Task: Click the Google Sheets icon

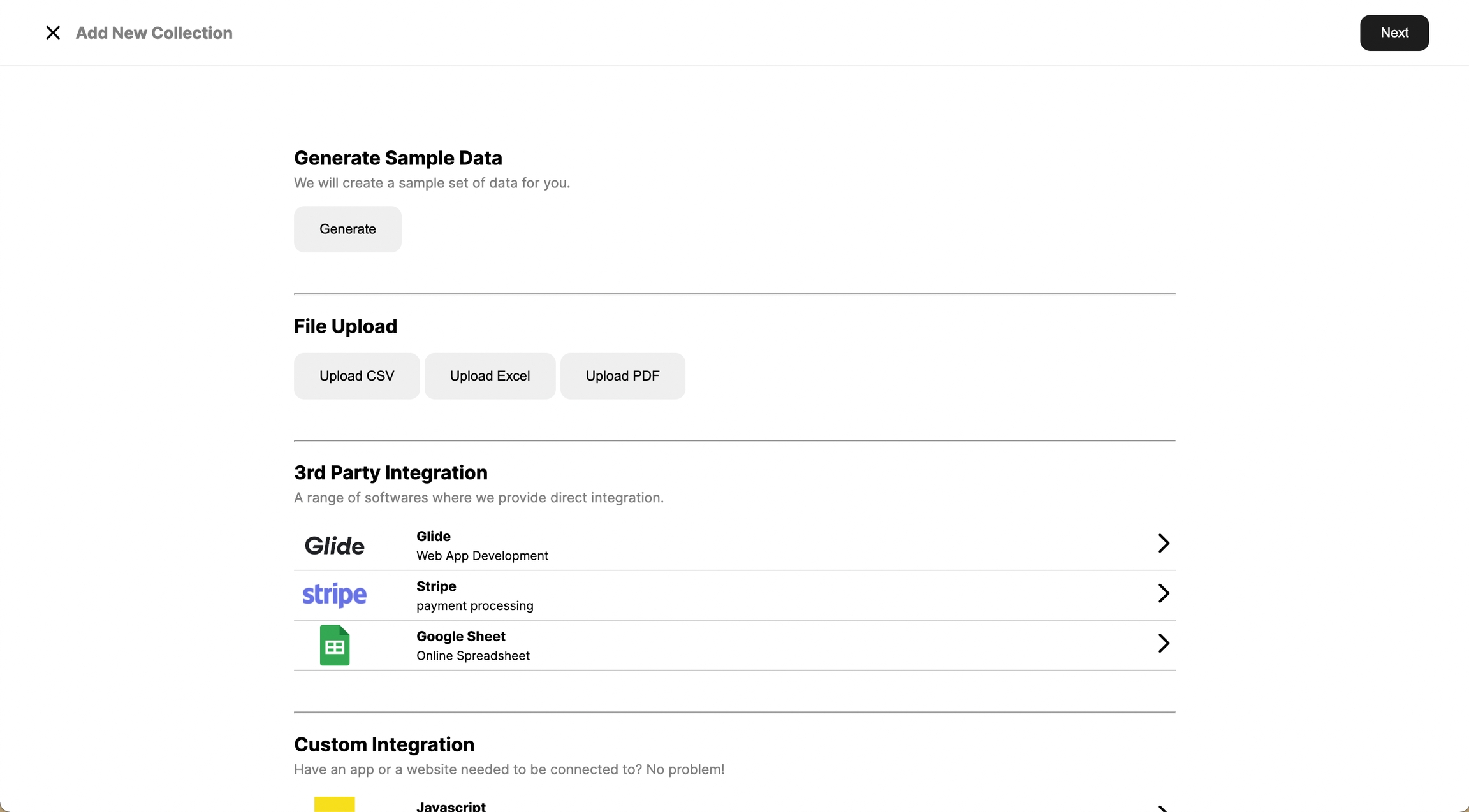Action: coord(335,645)
